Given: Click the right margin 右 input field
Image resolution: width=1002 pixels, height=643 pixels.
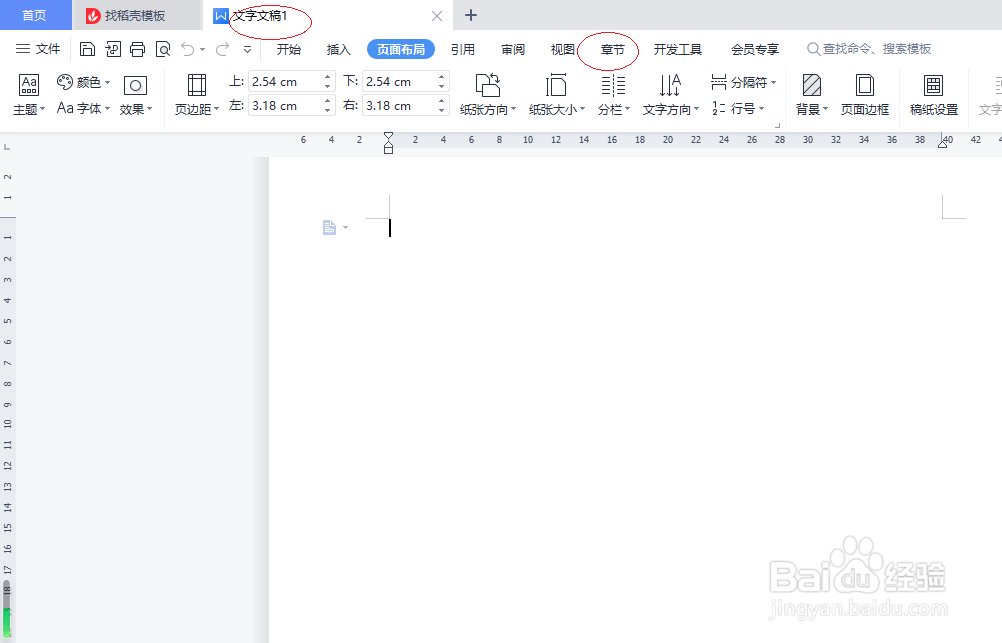Looking at the screenshot, I should coord(399,106).
